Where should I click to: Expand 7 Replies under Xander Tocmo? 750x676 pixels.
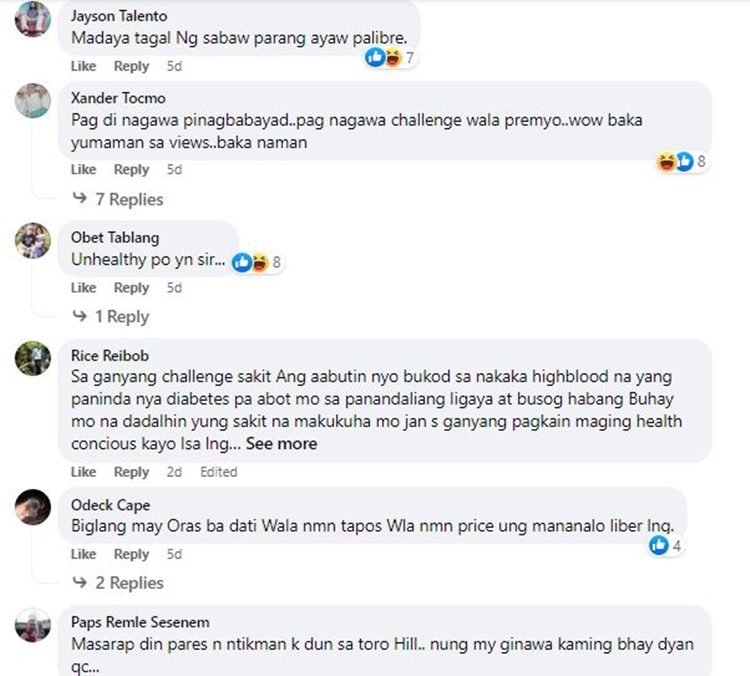[118, 199]
